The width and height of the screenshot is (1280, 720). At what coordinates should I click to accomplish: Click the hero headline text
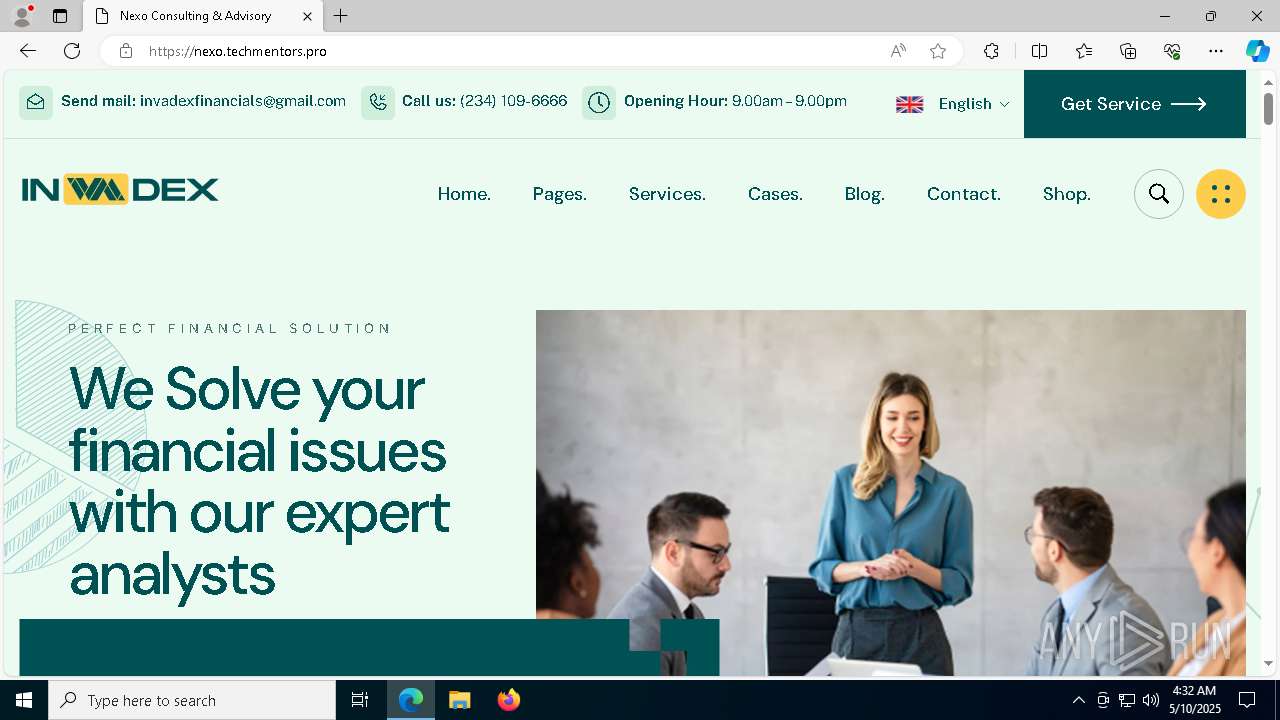point(260,481)
